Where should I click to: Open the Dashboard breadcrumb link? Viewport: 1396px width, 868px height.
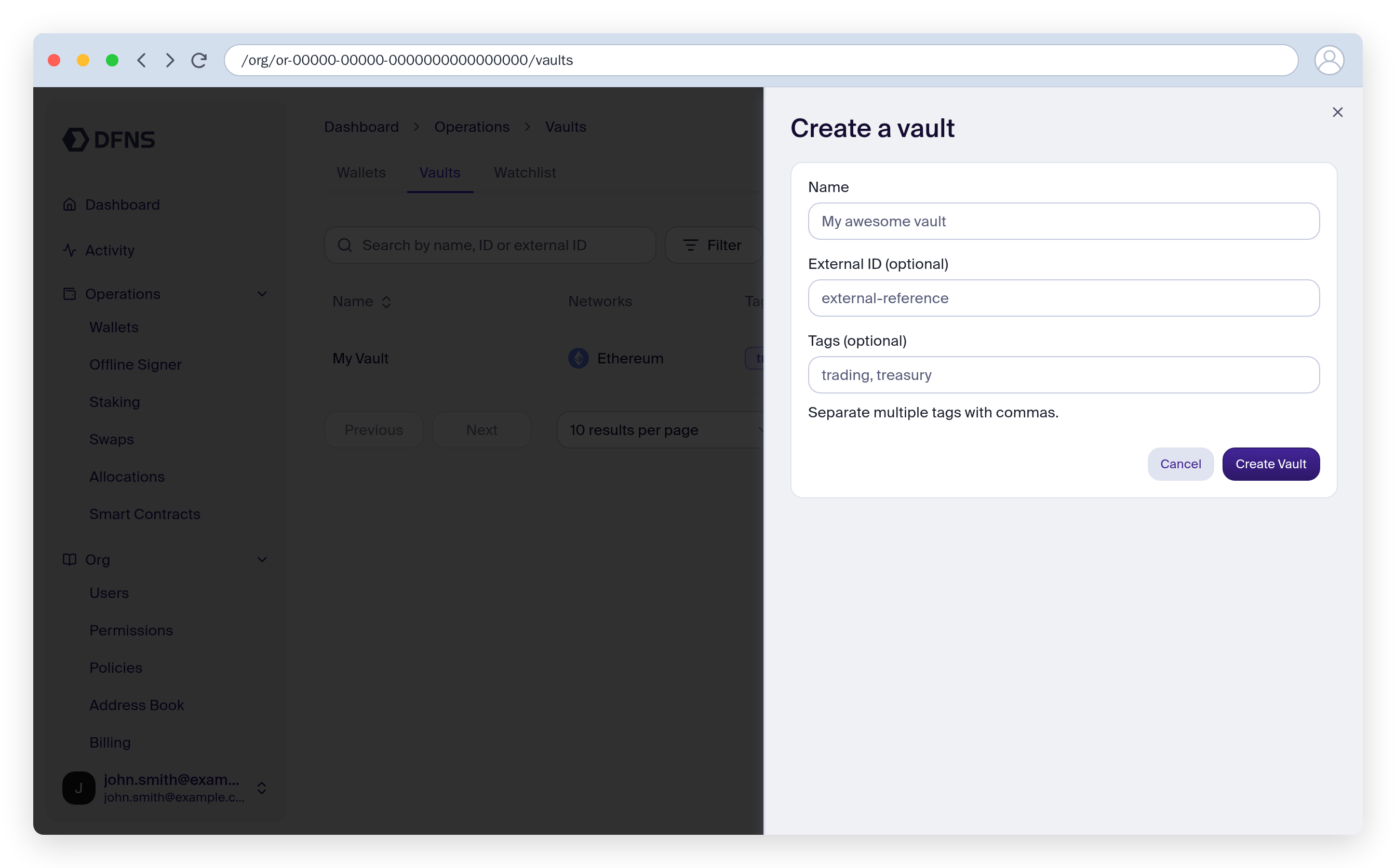pos(361,127)
